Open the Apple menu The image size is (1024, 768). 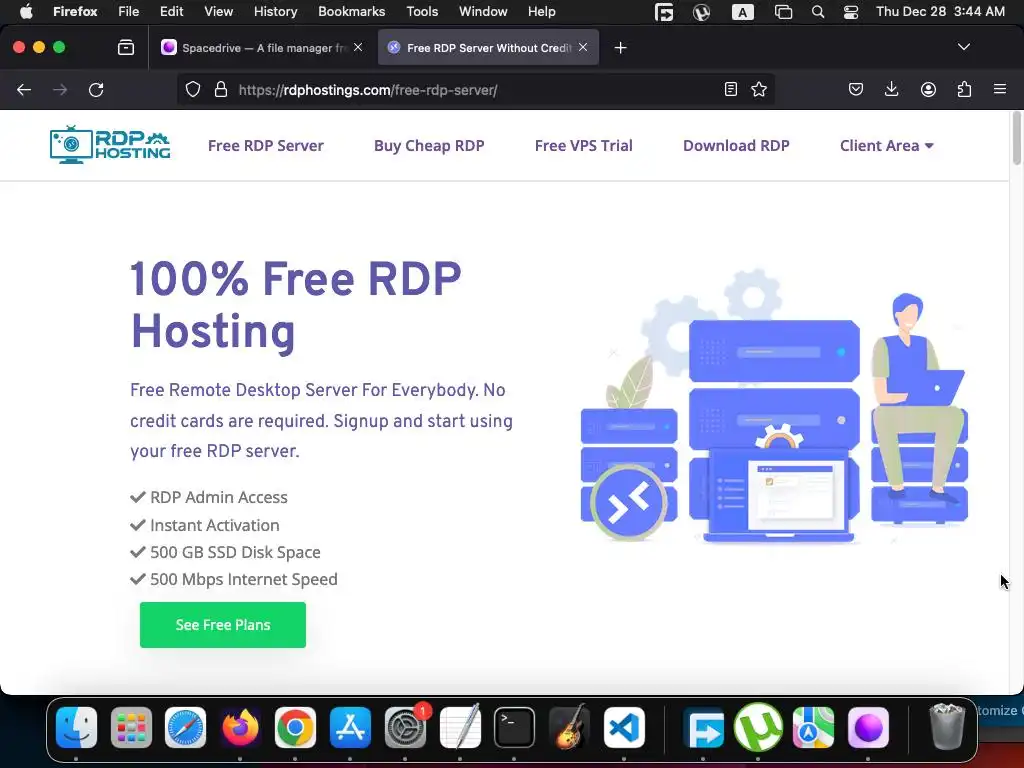pyautogui.click(x=25, y=12)
